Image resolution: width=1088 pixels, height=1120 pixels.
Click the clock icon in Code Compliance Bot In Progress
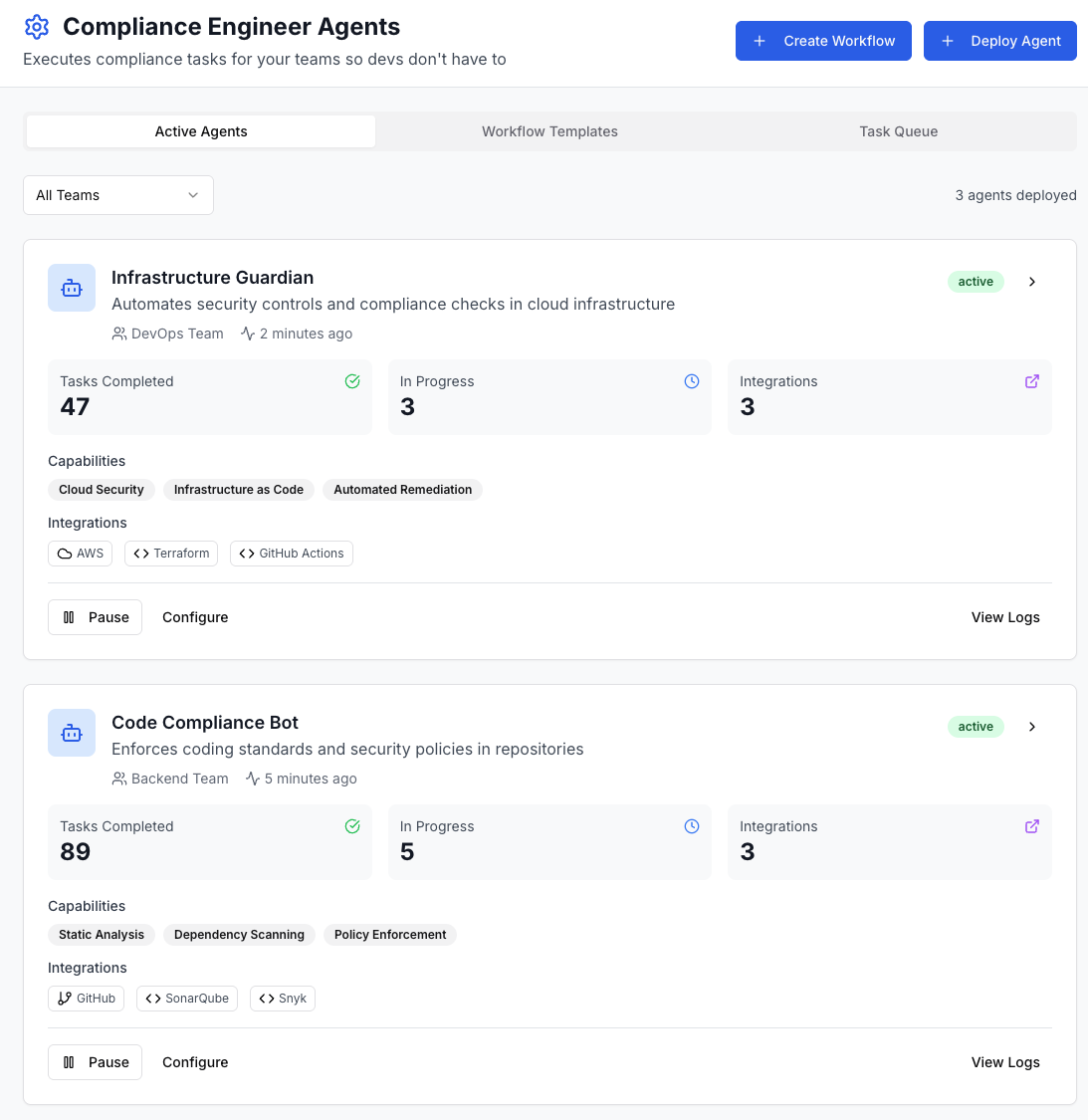[x=692, y=826]
